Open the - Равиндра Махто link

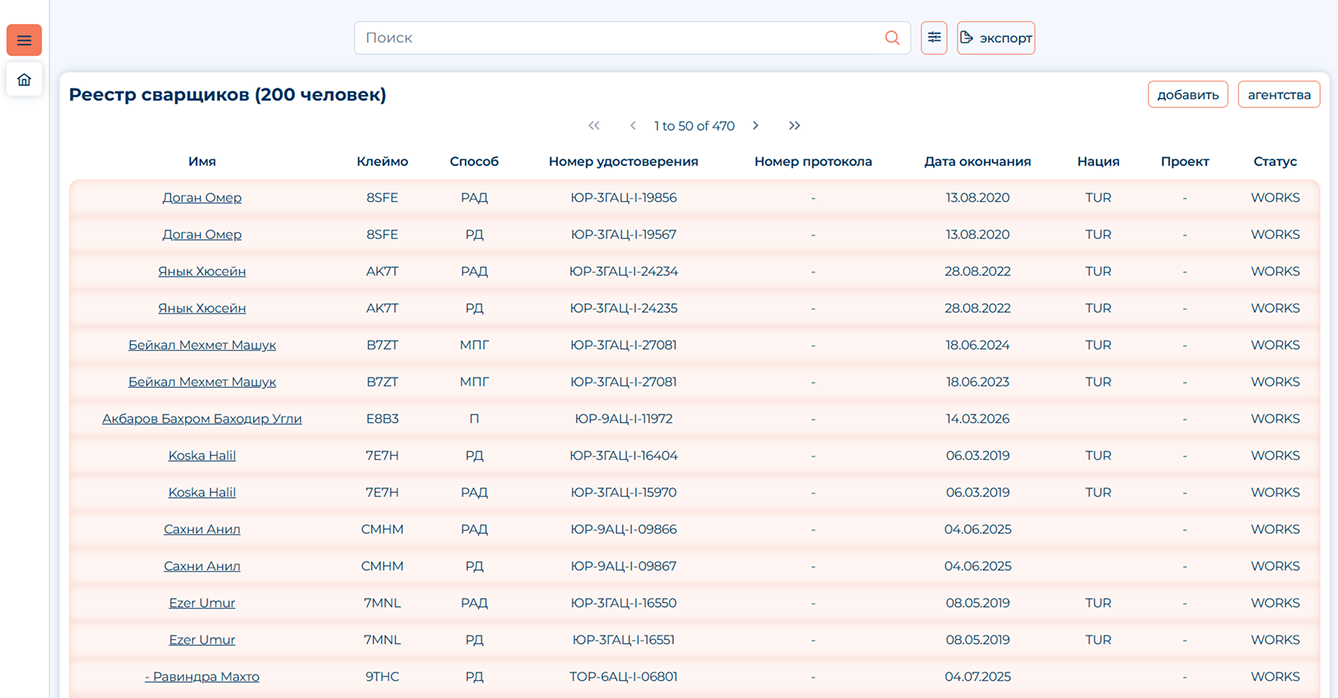point(202,677)
